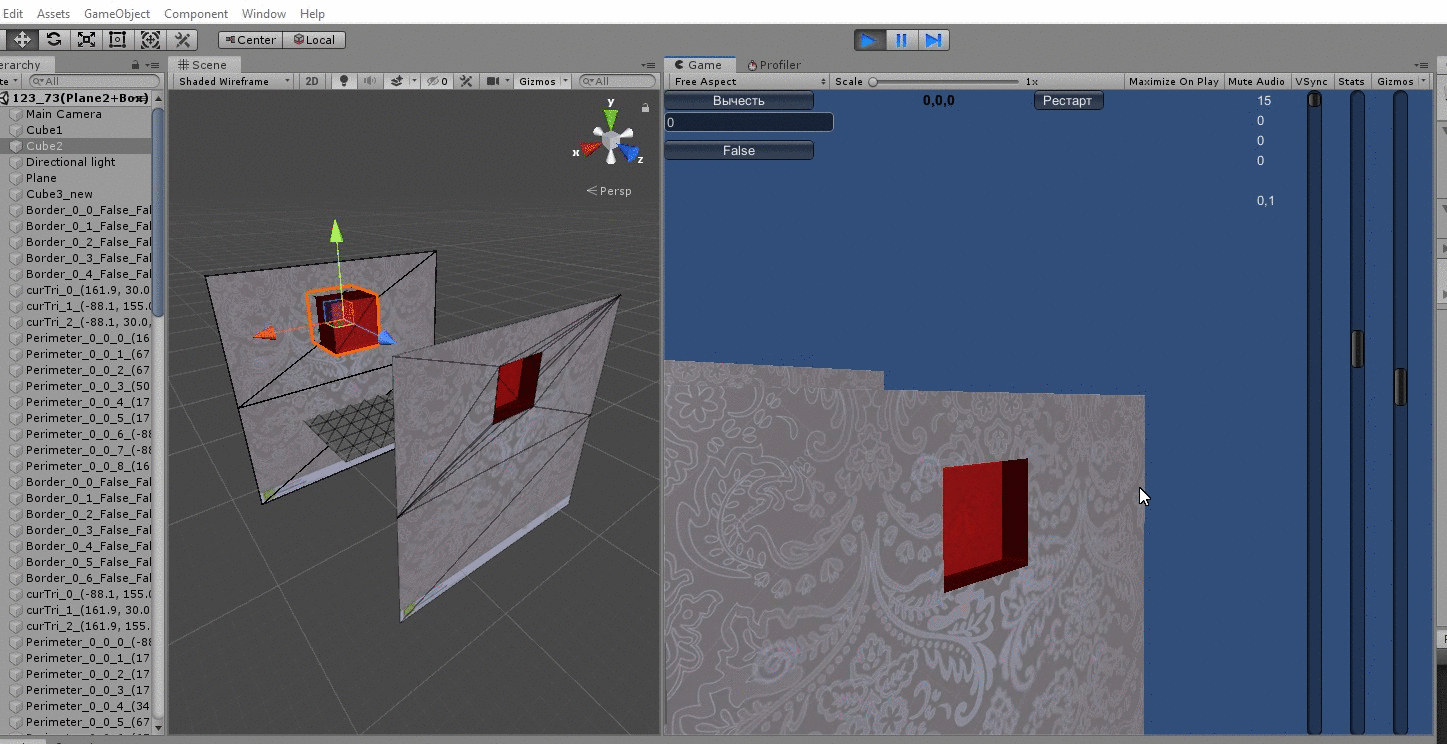Select the Rect transform tool
Image resolution: width=1447 pixels, height=744 pixels.
118,40
